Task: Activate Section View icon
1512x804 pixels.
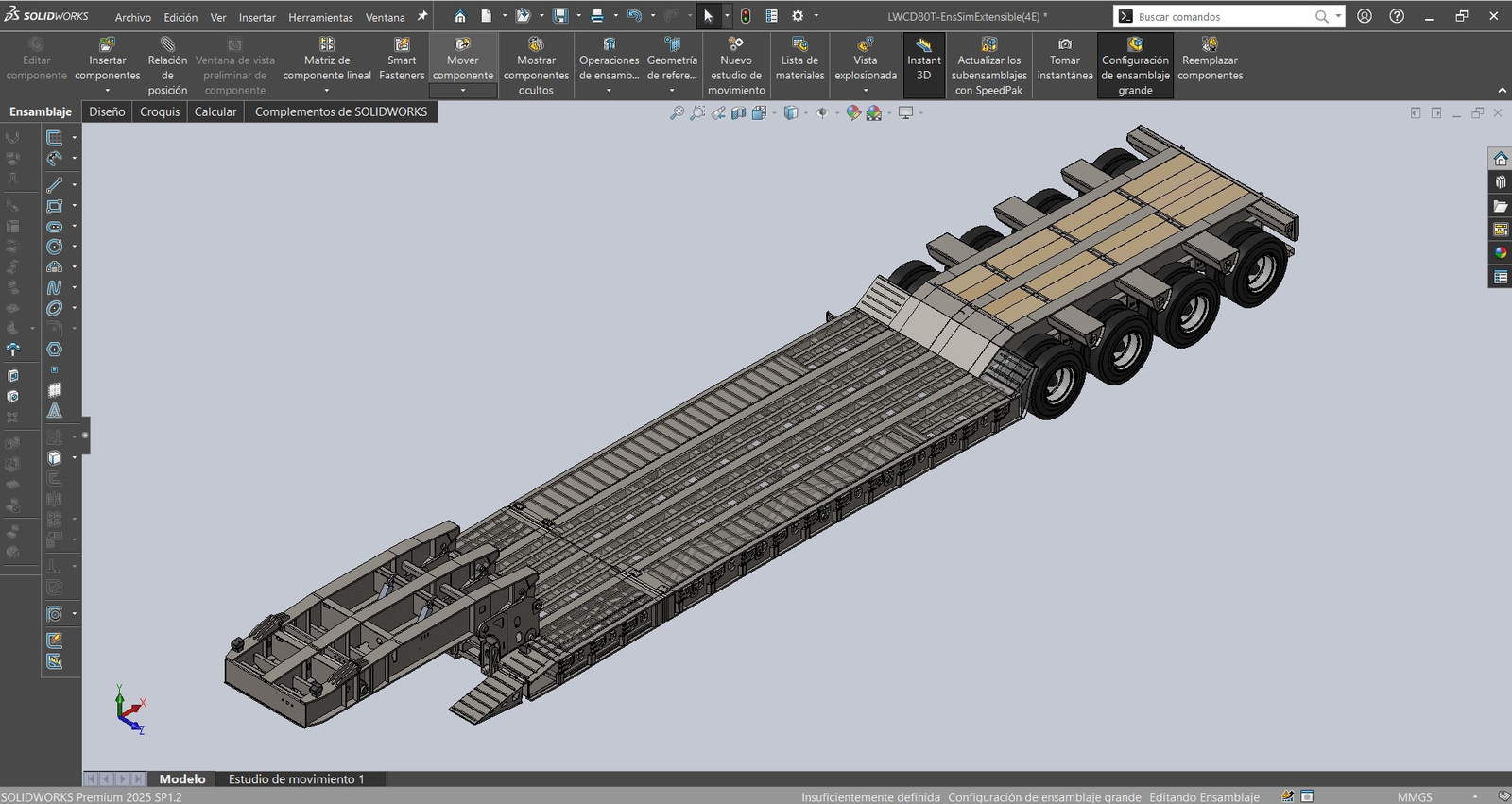Action: (x=738, y=112)
